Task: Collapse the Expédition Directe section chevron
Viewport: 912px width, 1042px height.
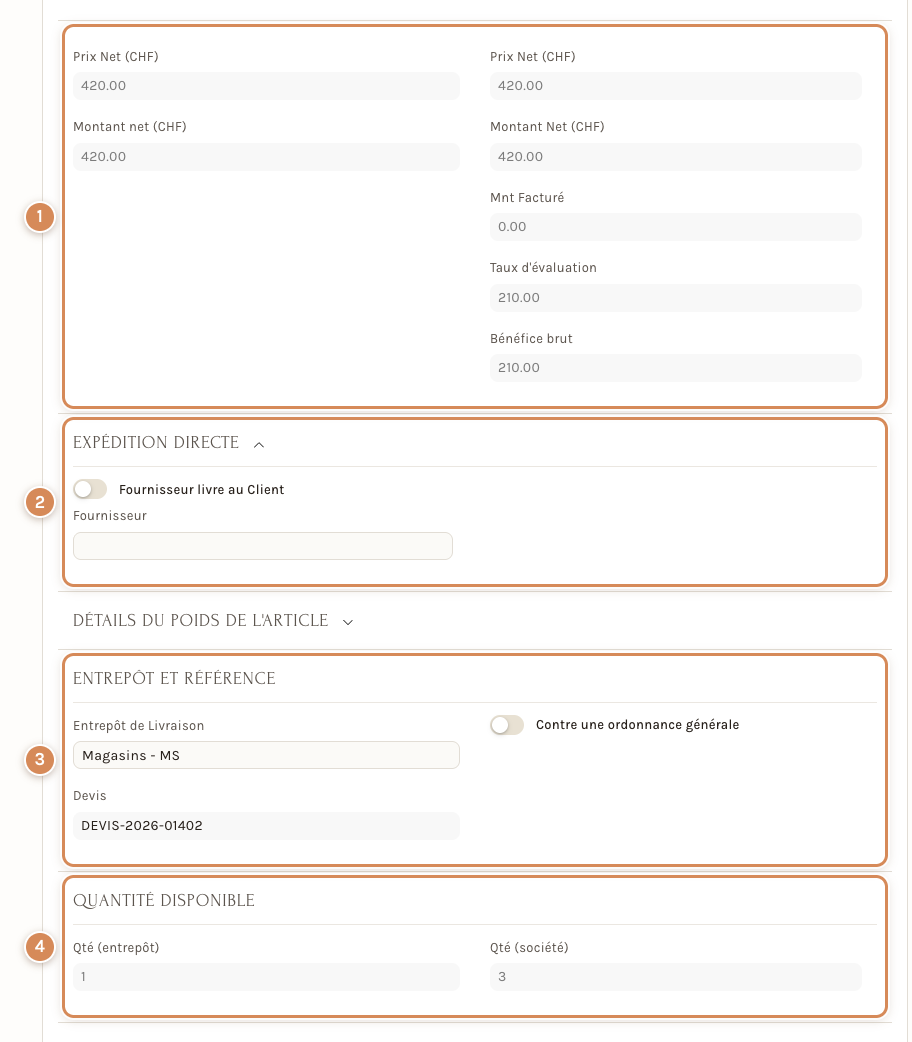Action: tap(259, 445)
